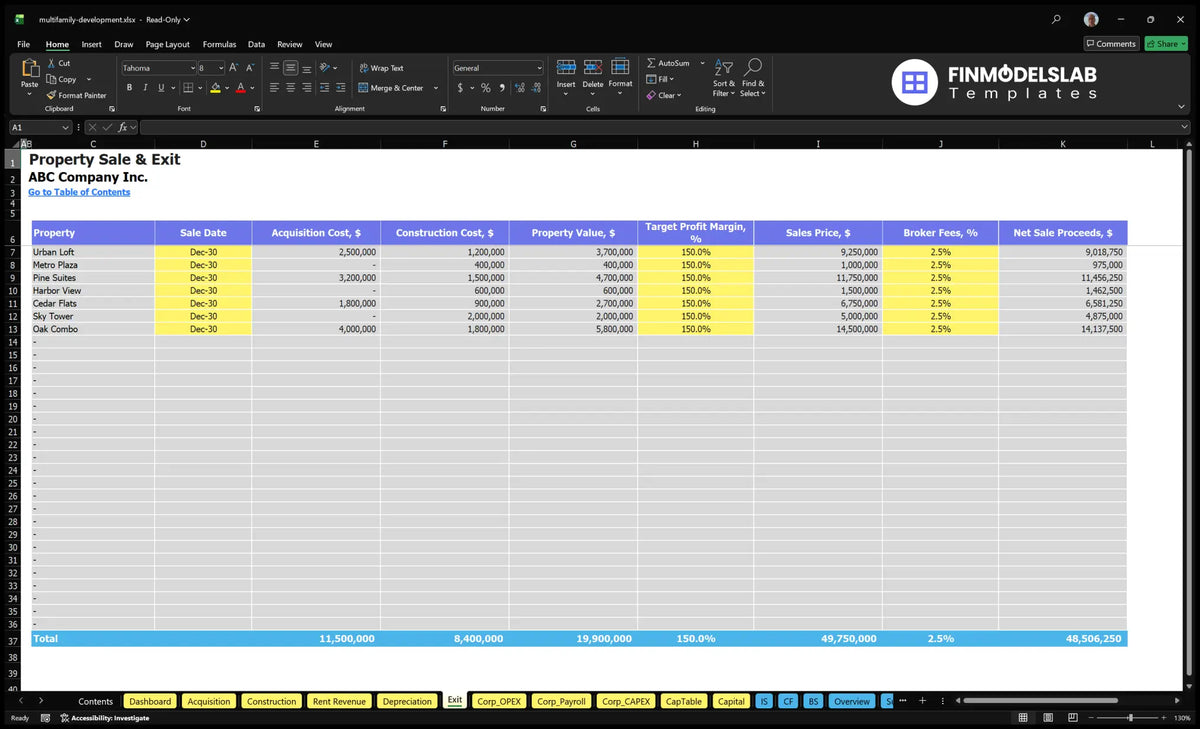
Task: Click Increase Decimal icon
Action: pyautogui.click(x=519, y=88)
